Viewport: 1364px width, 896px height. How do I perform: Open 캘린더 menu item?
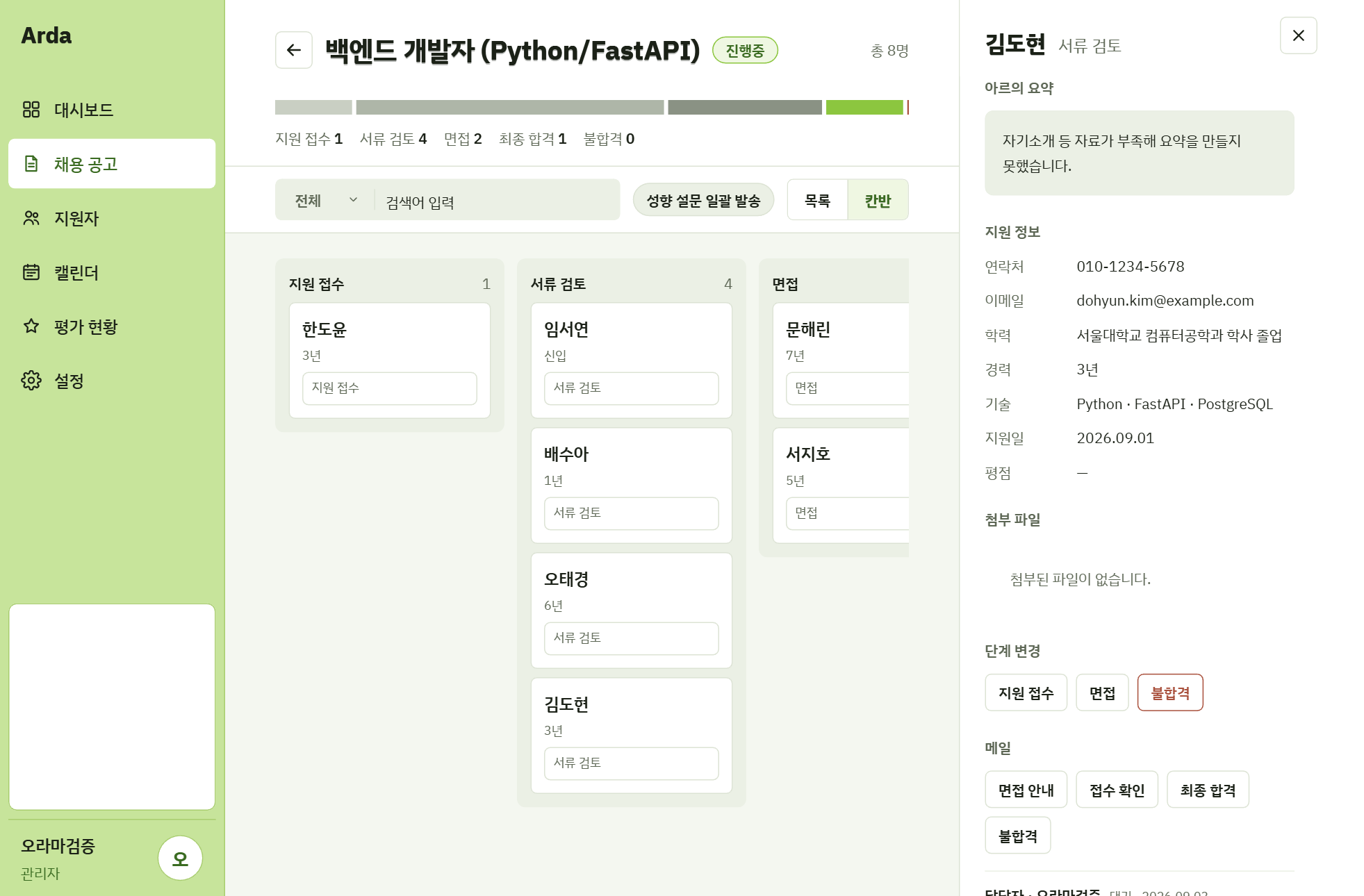point(112,272)
